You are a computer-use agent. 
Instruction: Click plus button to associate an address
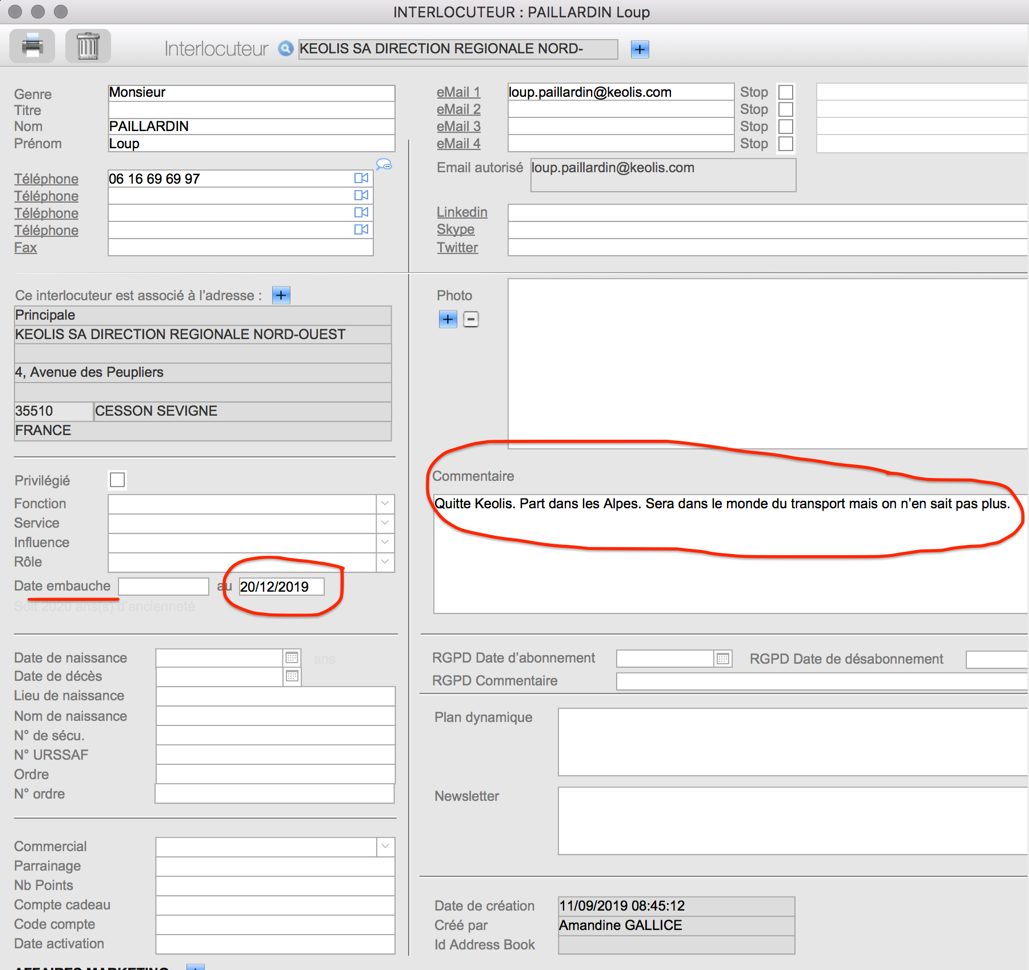pos(281,295)
